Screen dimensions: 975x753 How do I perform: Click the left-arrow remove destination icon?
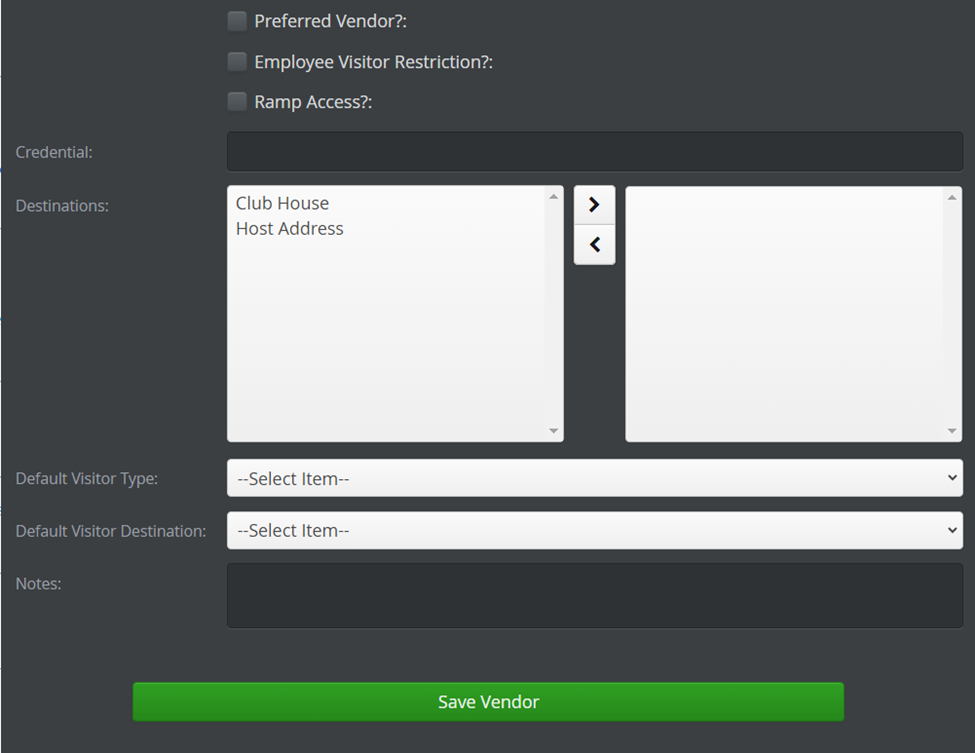594,244
